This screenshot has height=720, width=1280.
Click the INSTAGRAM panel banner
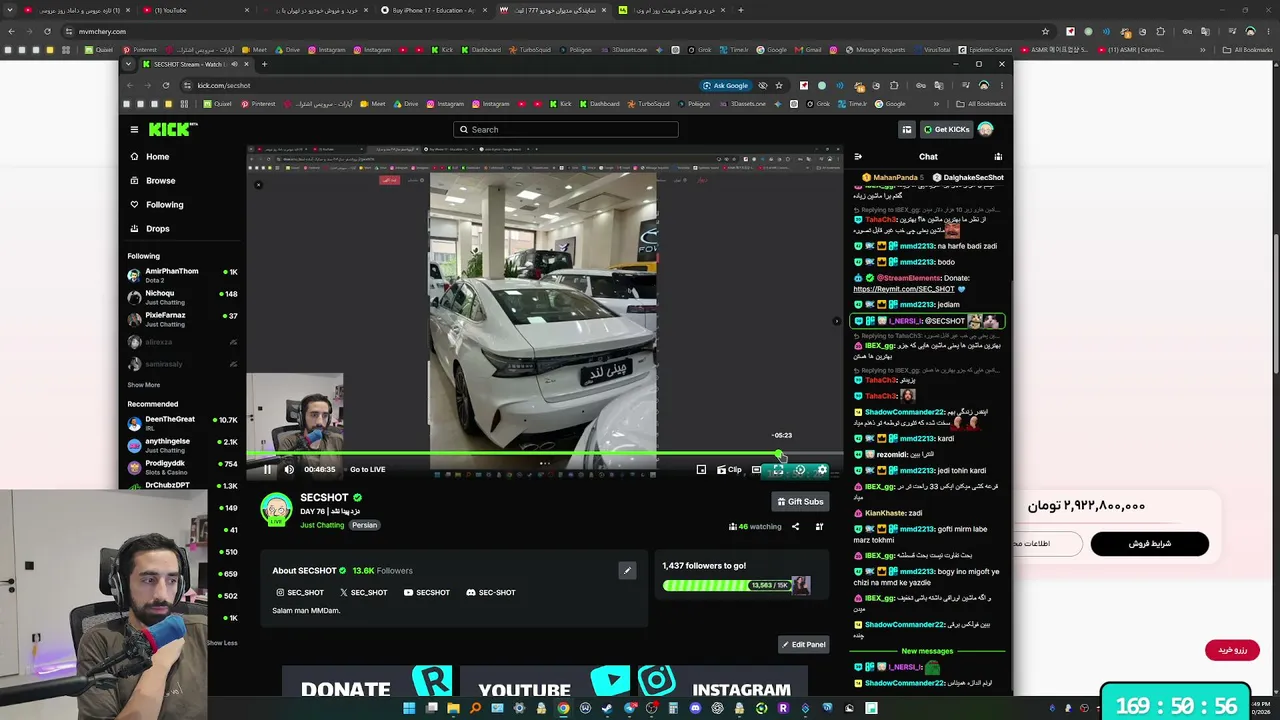(722, 682)
